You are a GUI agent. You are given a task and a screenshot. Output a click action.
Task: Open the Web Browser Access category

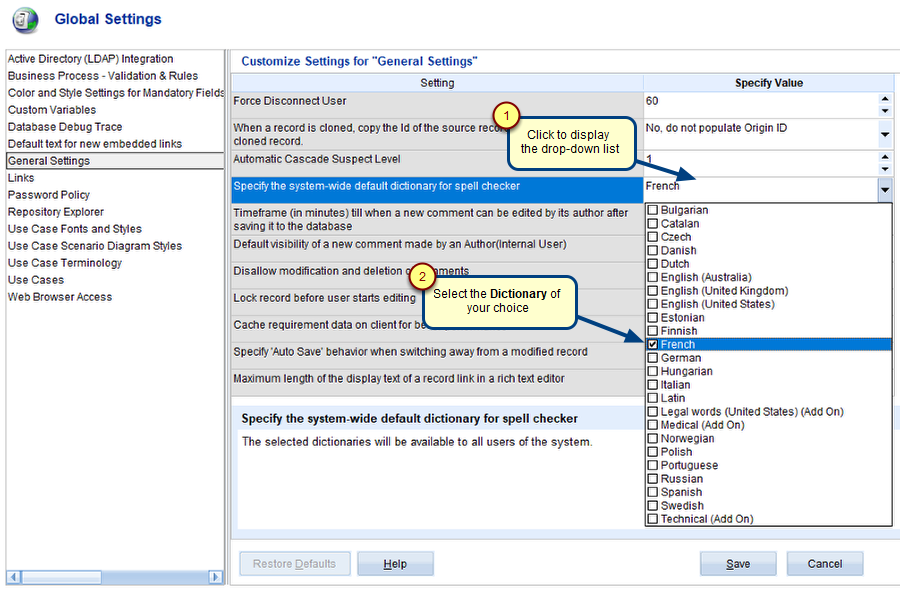pos(60,297)
